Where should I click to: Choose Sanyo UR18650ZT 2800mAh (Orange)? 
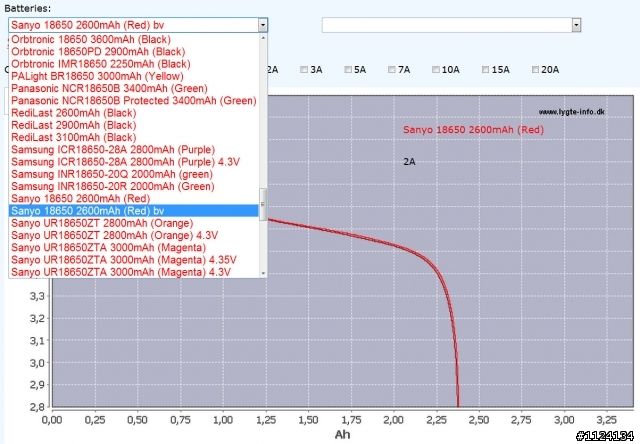click(133, 223)
